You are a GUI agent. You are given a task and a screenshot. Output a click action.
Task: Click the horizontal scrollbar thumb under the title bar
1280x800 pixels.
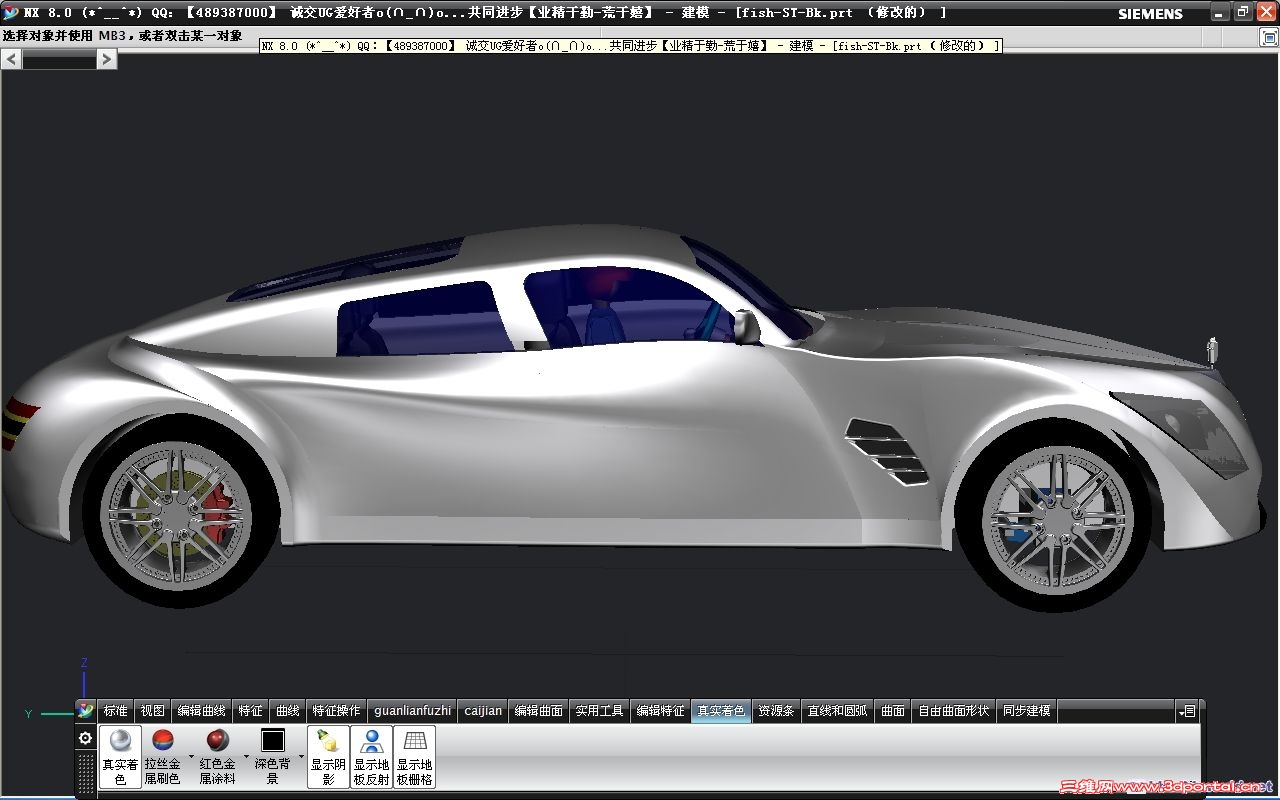click(x=59, y=60)
